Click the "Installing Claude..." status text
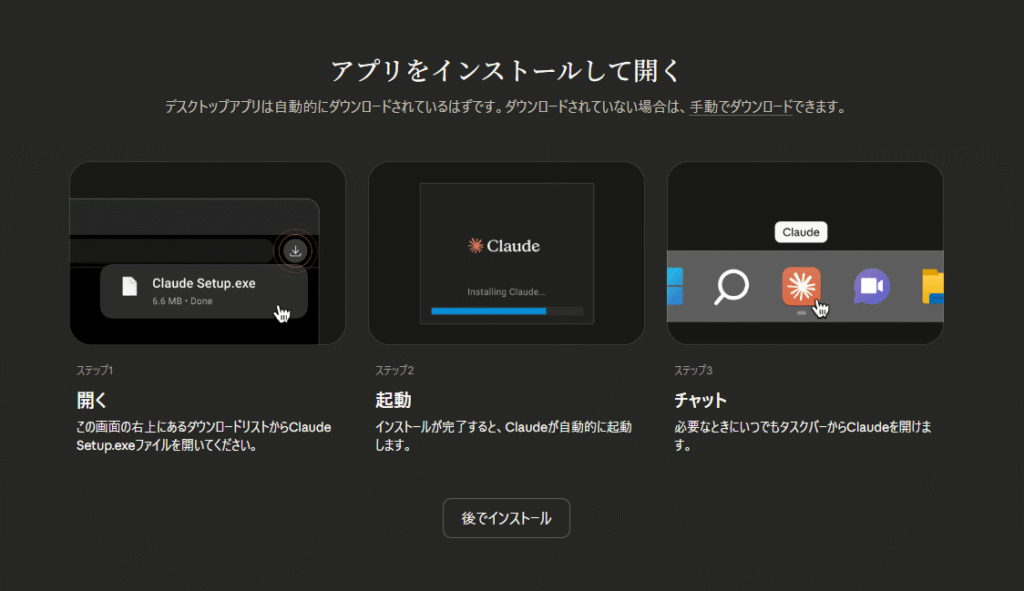This screenshot has width=1024, height=591. [x=506, y=292]
